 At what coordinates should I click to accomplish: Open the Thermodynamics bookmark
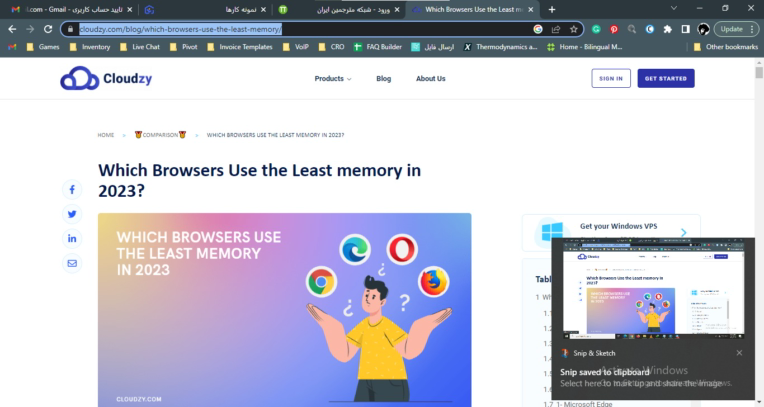(500, 47)
